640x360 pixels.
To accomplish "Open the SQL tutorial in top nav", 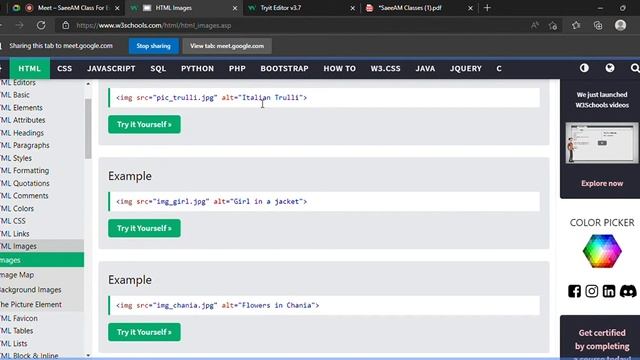I will pos(158,69).
